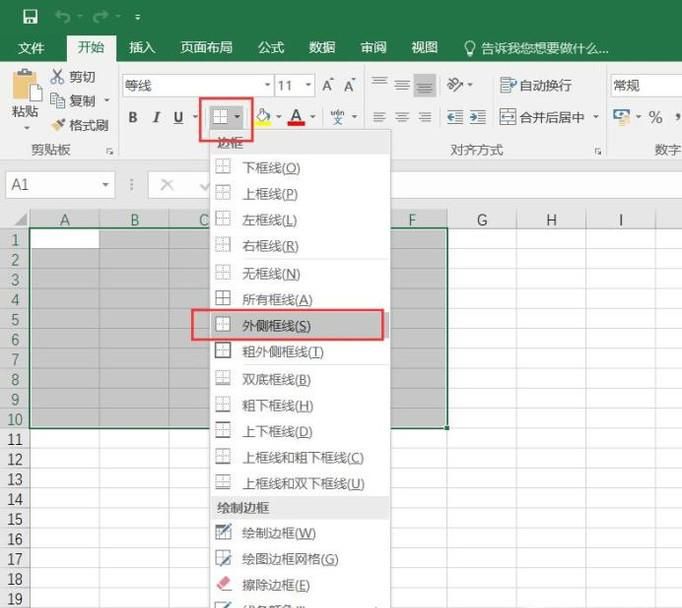Screen dimensions: 682x608
Task: Click the borders button icon
Action: click(220, 117)
